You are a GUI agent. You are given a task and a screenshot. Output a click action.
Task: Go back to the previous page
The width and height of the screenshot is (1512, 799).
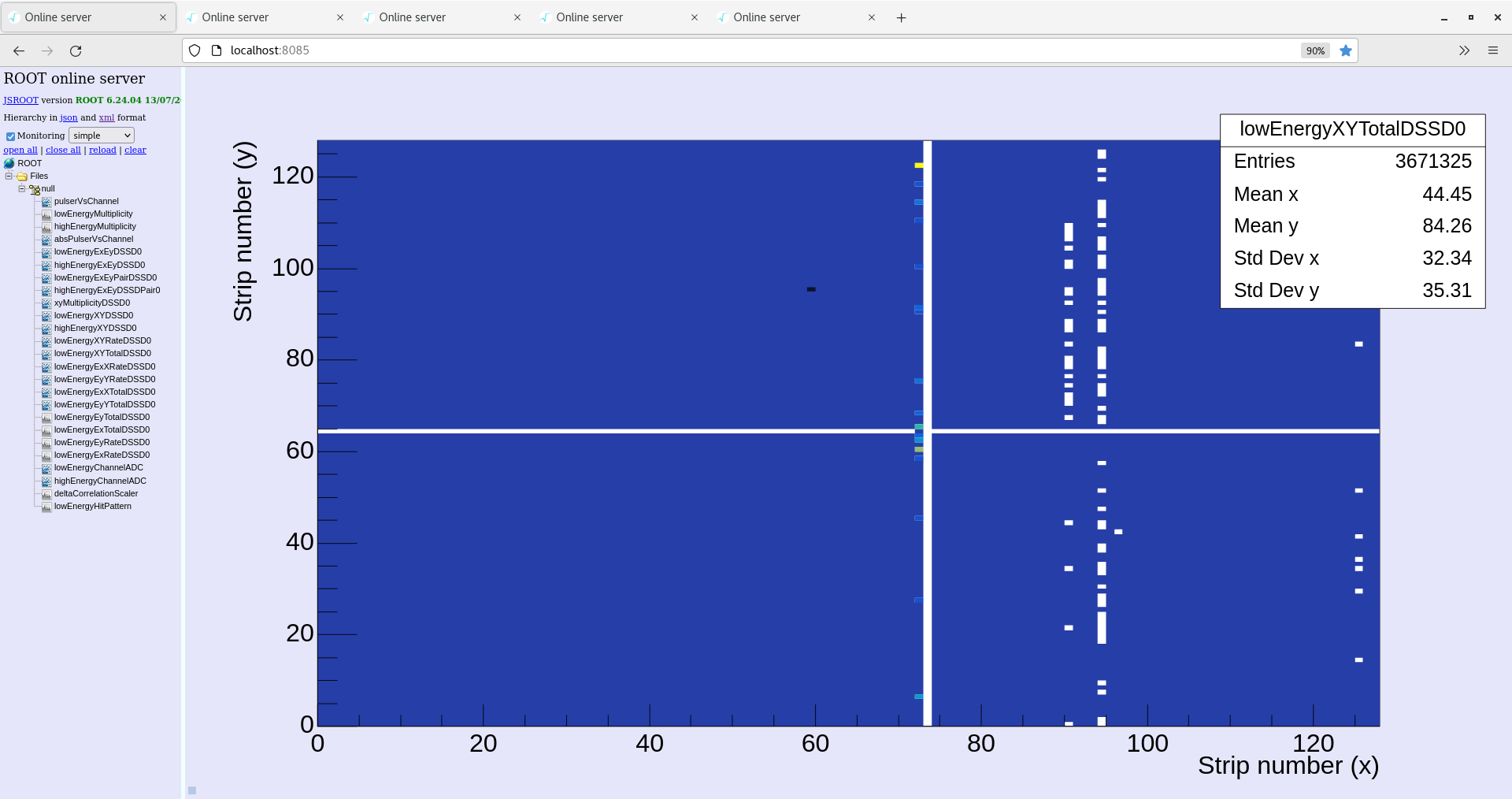click(x=19, y=50)
